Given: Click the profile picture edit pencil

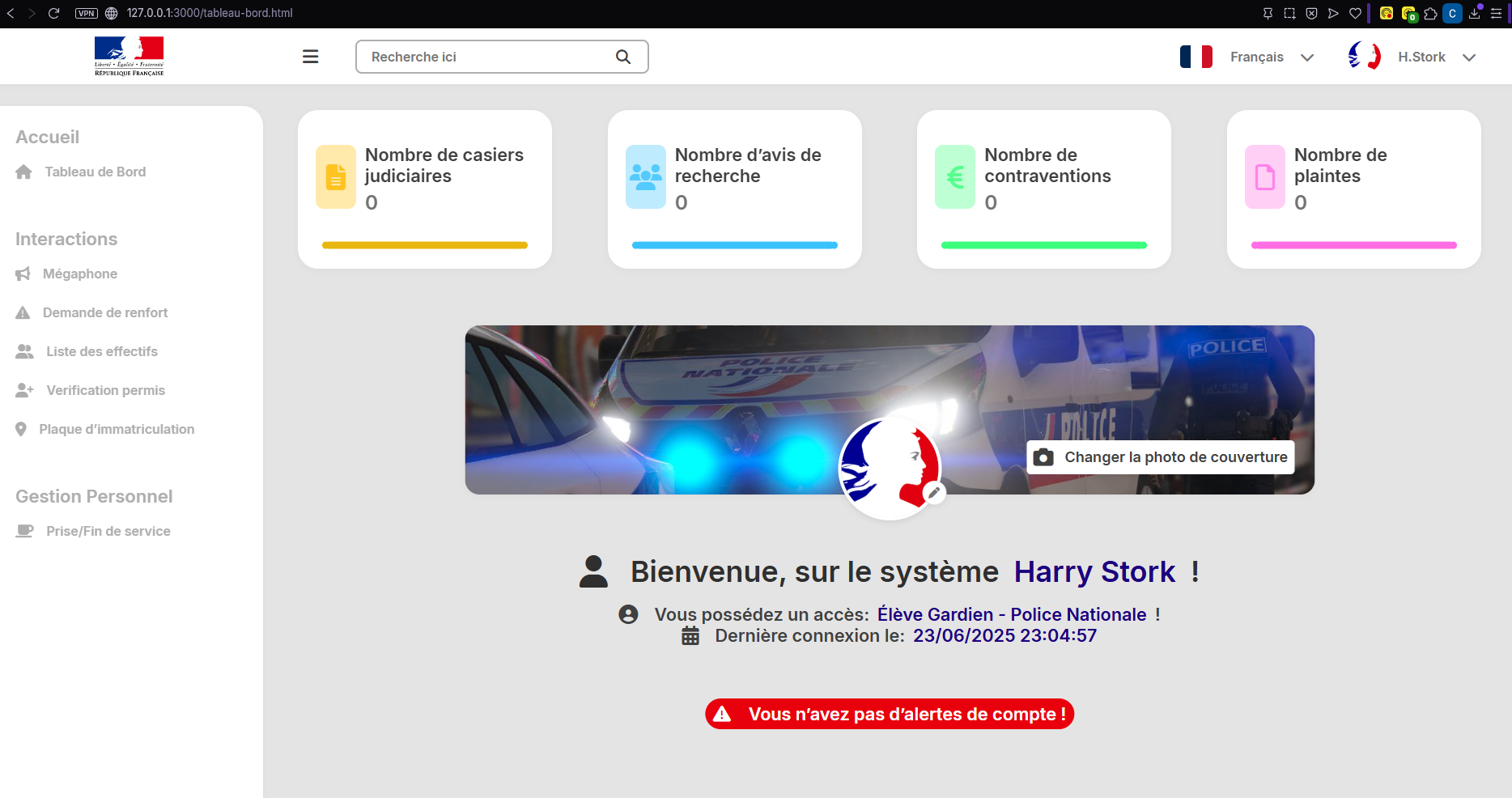Looking at the screenshot, I should click(x=935, y=491).
